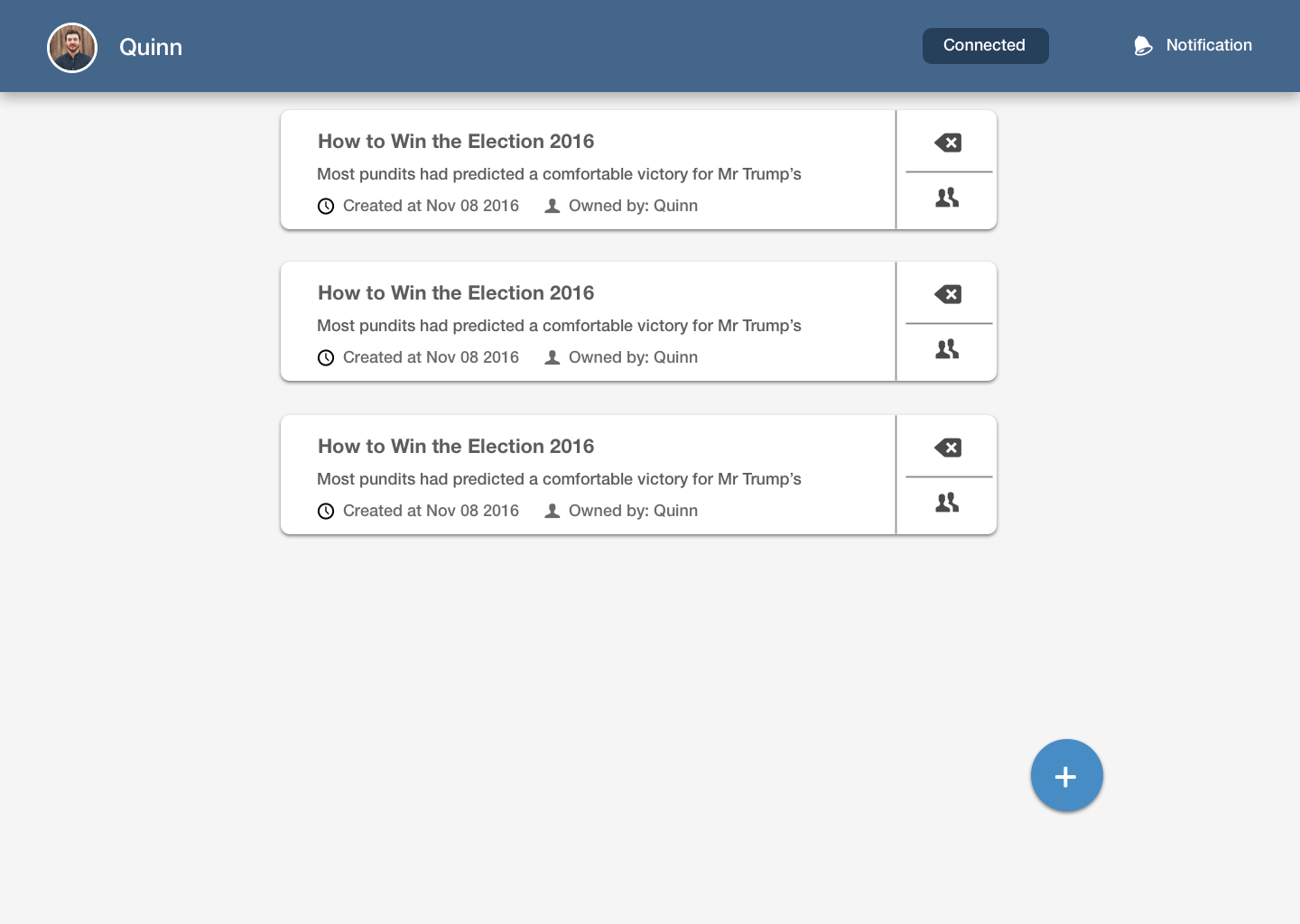The image size is (1300, 924).
Task: Click "Created at Nov 08 2016" on third card
Action: pyautogui.click(x=431, y=511)
